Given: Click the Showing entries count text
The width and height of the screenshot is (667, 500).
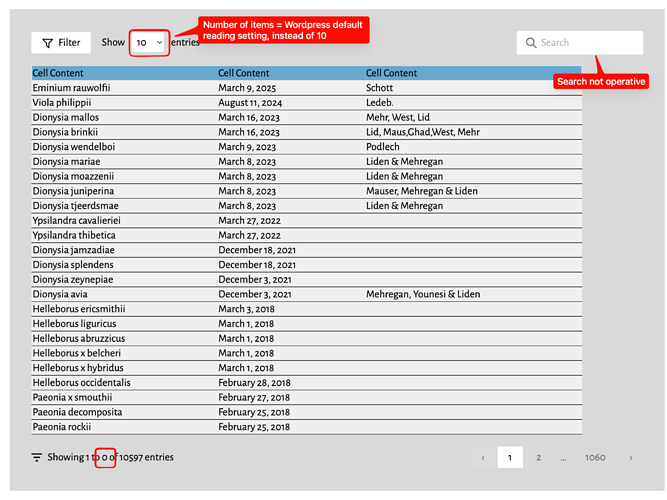Looking at the screenshot, I should 111,457.
